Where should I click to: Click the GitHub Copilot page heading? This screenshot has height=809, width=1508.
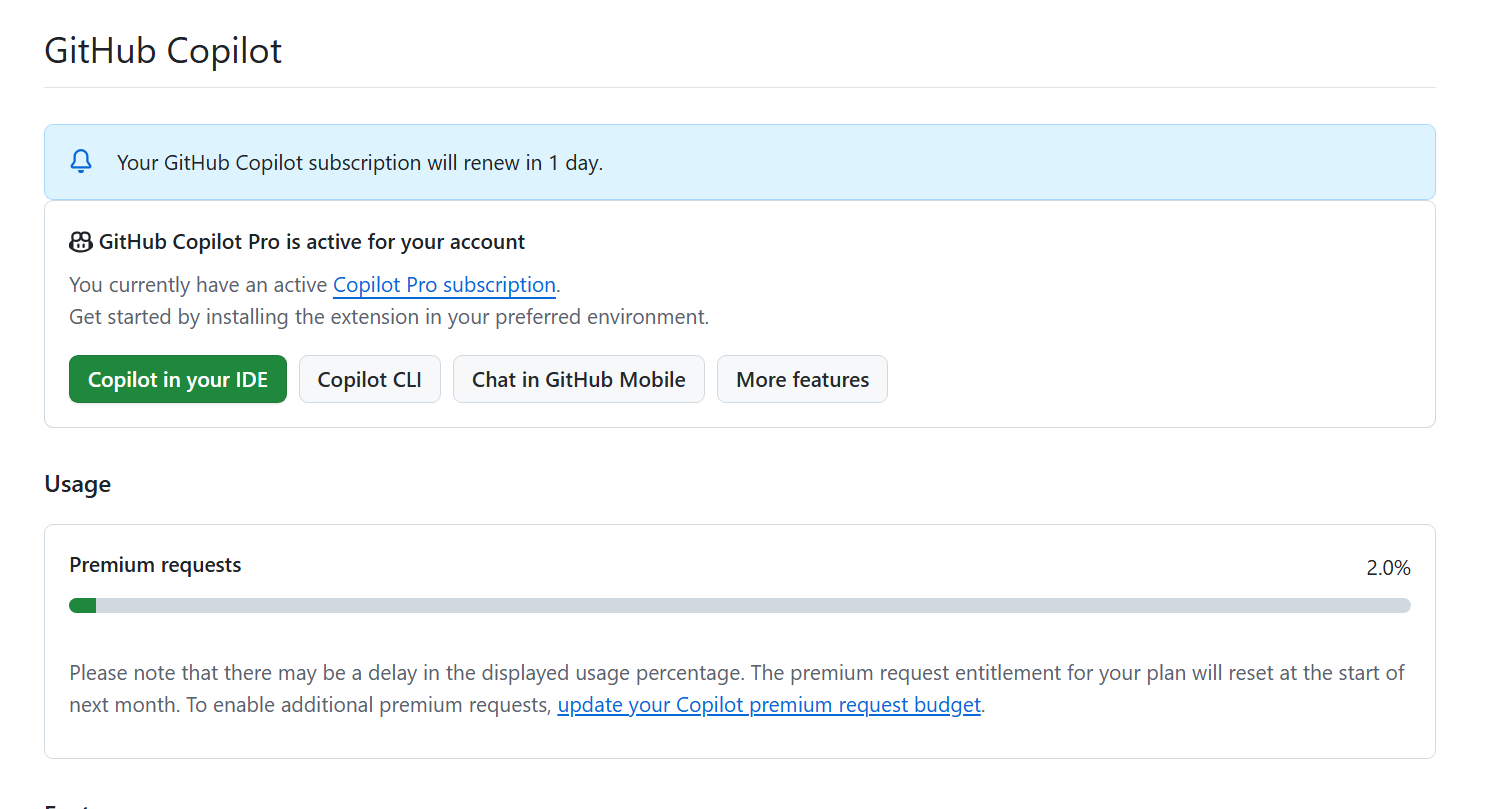[x=163, y=50]
